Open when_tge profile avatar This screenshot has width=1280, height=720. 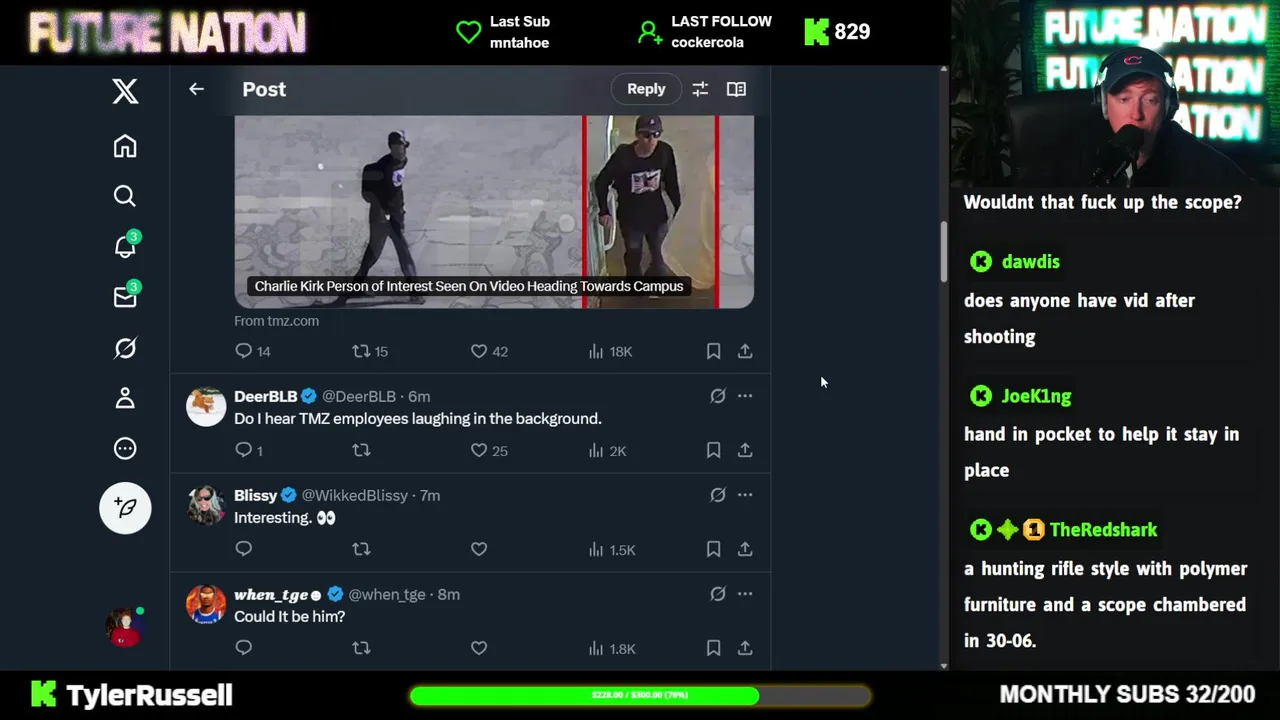[x=206, y=605]
